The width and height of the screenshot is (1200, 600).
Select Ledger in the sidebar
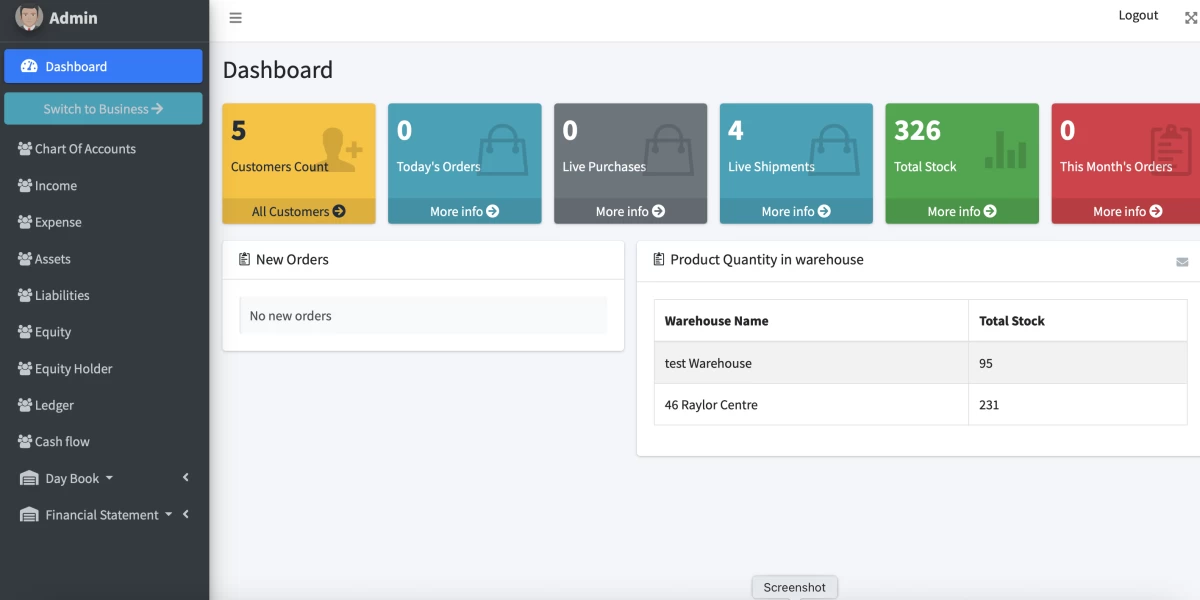point(54,405)
